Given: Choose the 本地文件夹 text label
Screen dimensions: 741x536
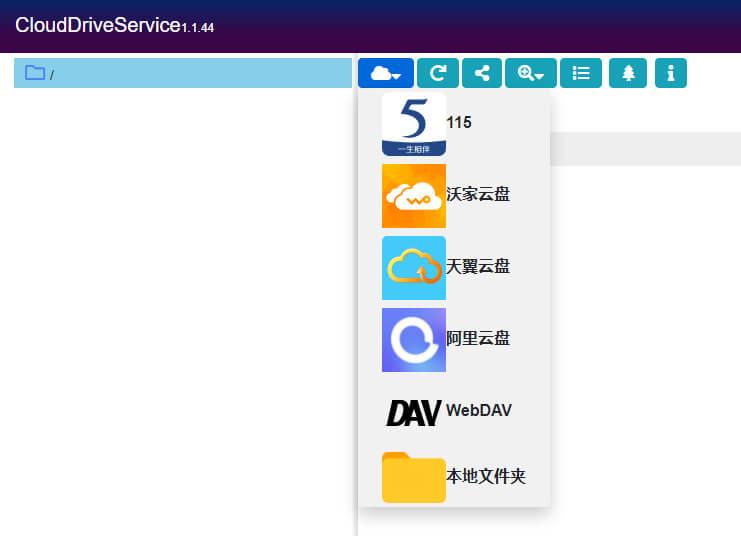Looking at the screenshot, I should [486, 478].
